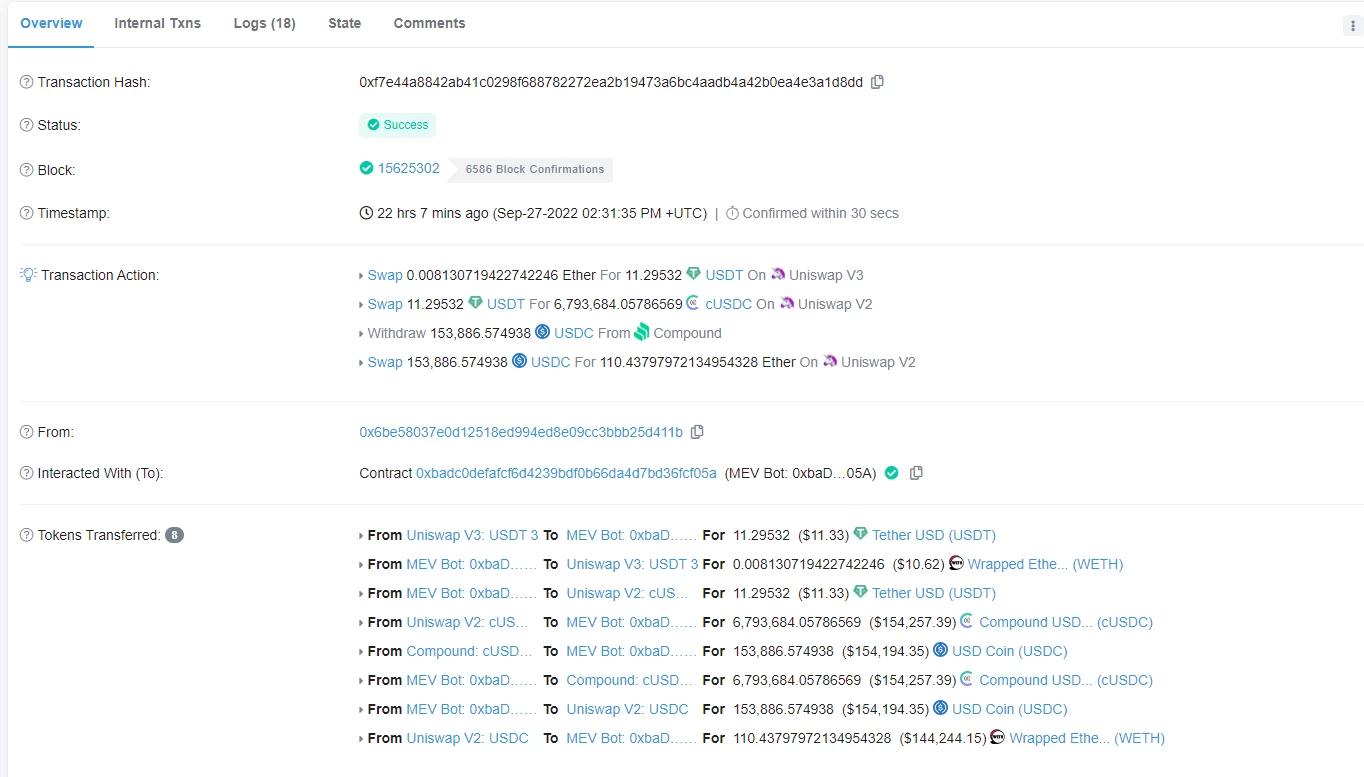Open Compound: cUSD... sender link

(x=470, y=651)
